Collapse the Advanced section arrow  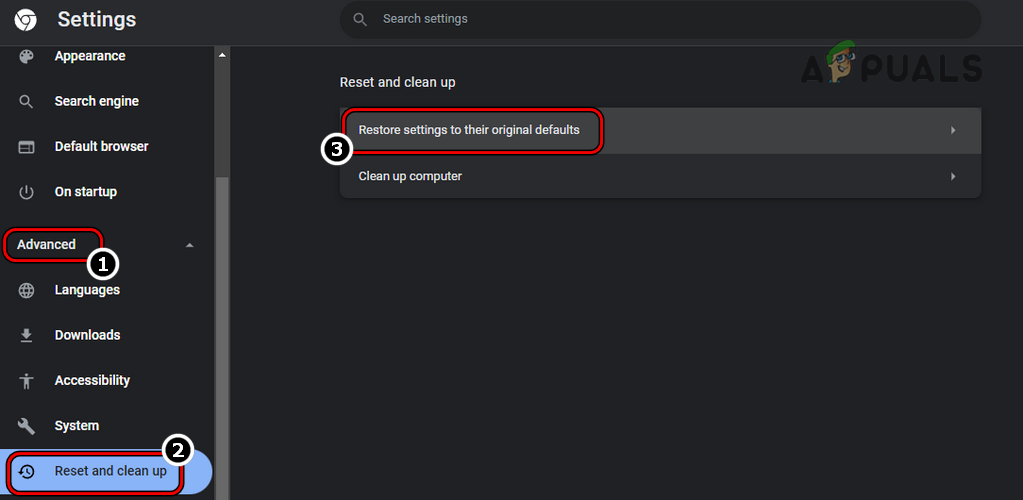tap(190, 245)
